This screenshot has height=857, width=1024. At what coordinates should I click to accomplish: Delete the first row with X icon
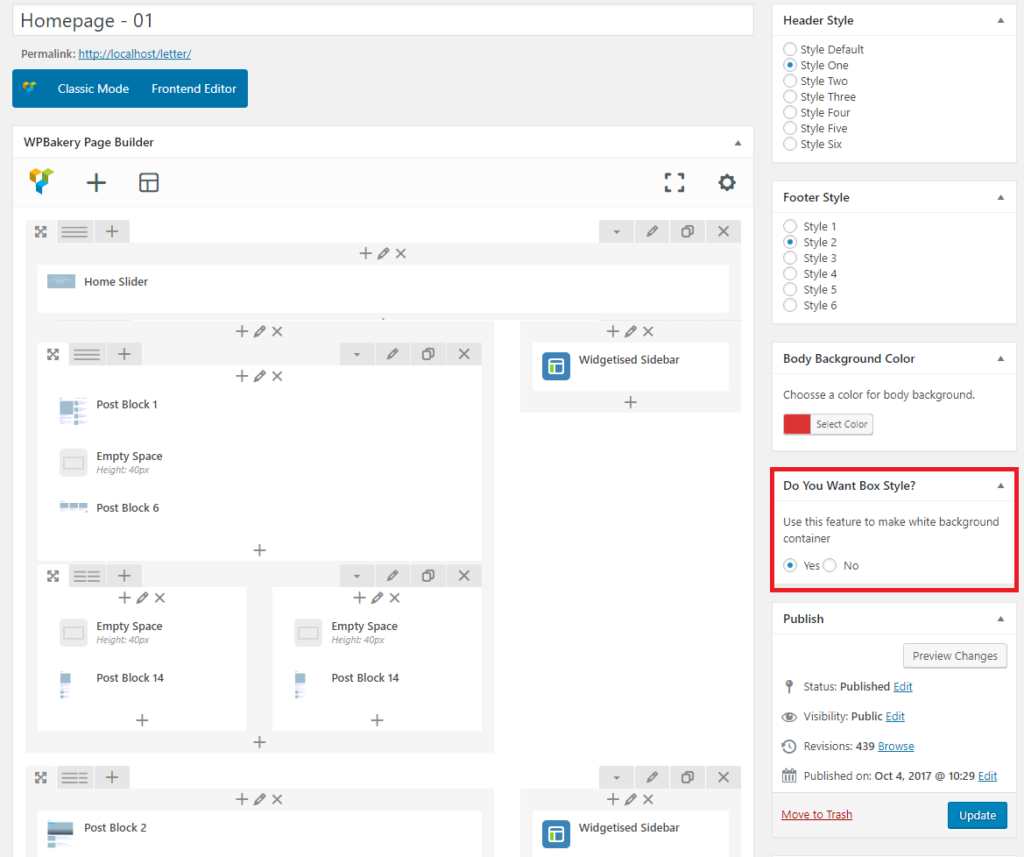click(724, 231)
